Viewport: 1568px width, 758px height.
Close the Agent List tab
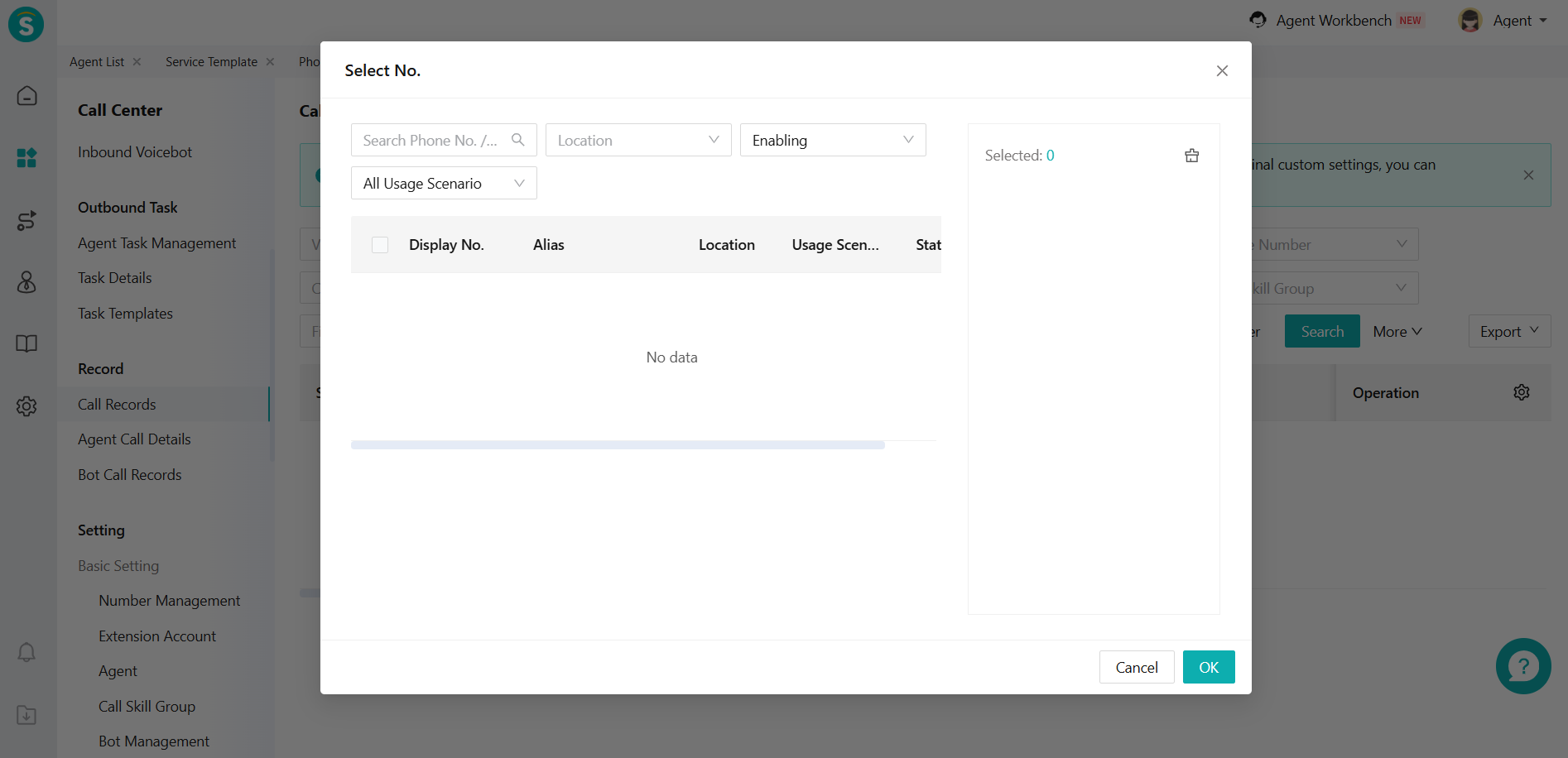click(137, 62)
